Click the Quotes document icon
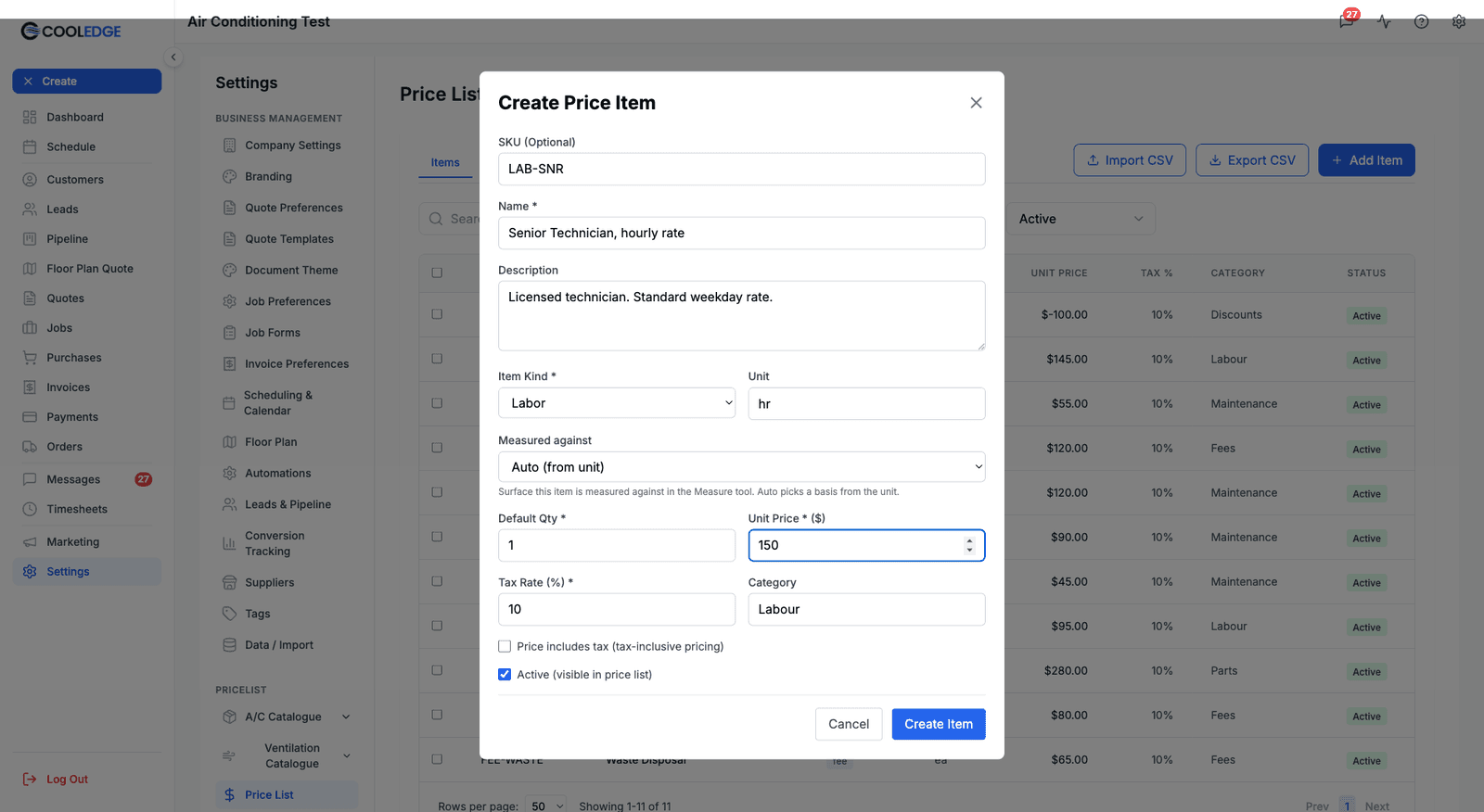The width and height of the screenshot is (1484, 812). (x=30, y=298)
